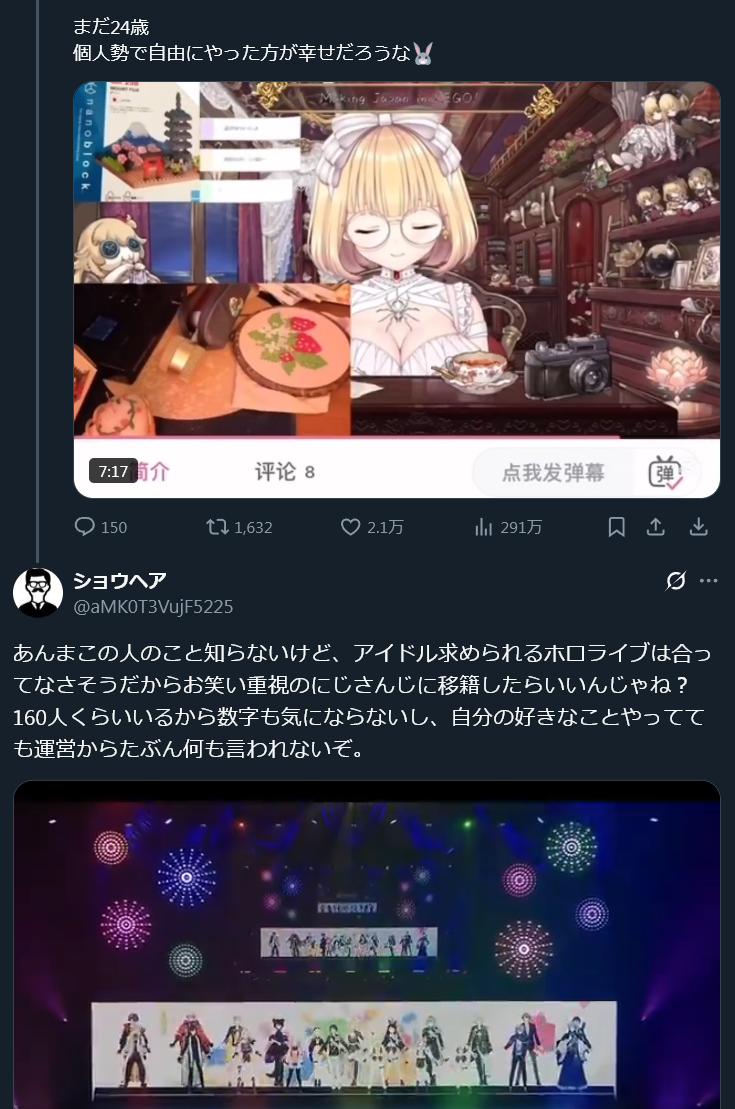Click the share upload icon
The image size is (735, 1109).
click(x=656, y=526)
